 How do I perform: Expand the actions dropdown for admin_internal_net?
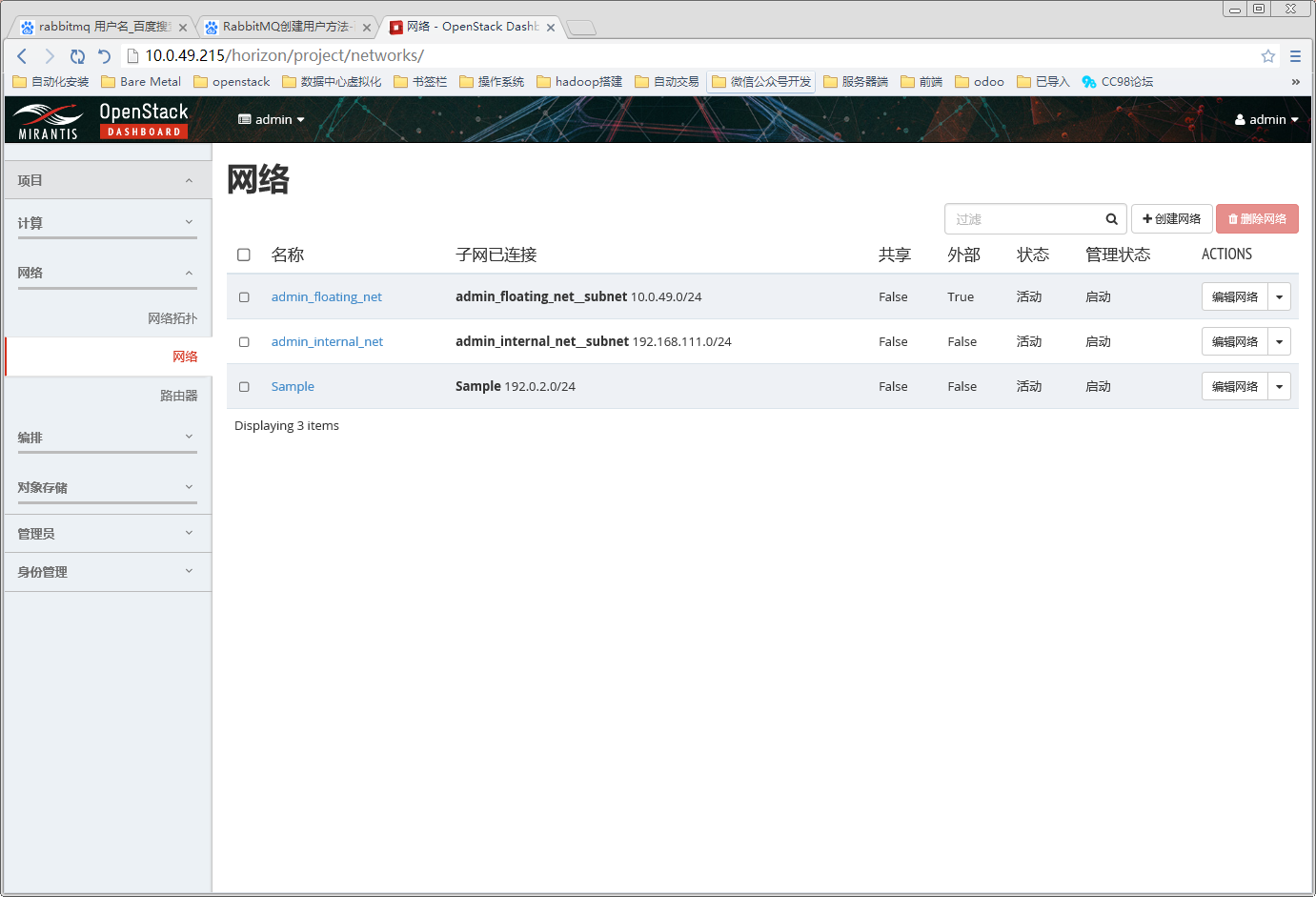click(x=1280, y=341)
